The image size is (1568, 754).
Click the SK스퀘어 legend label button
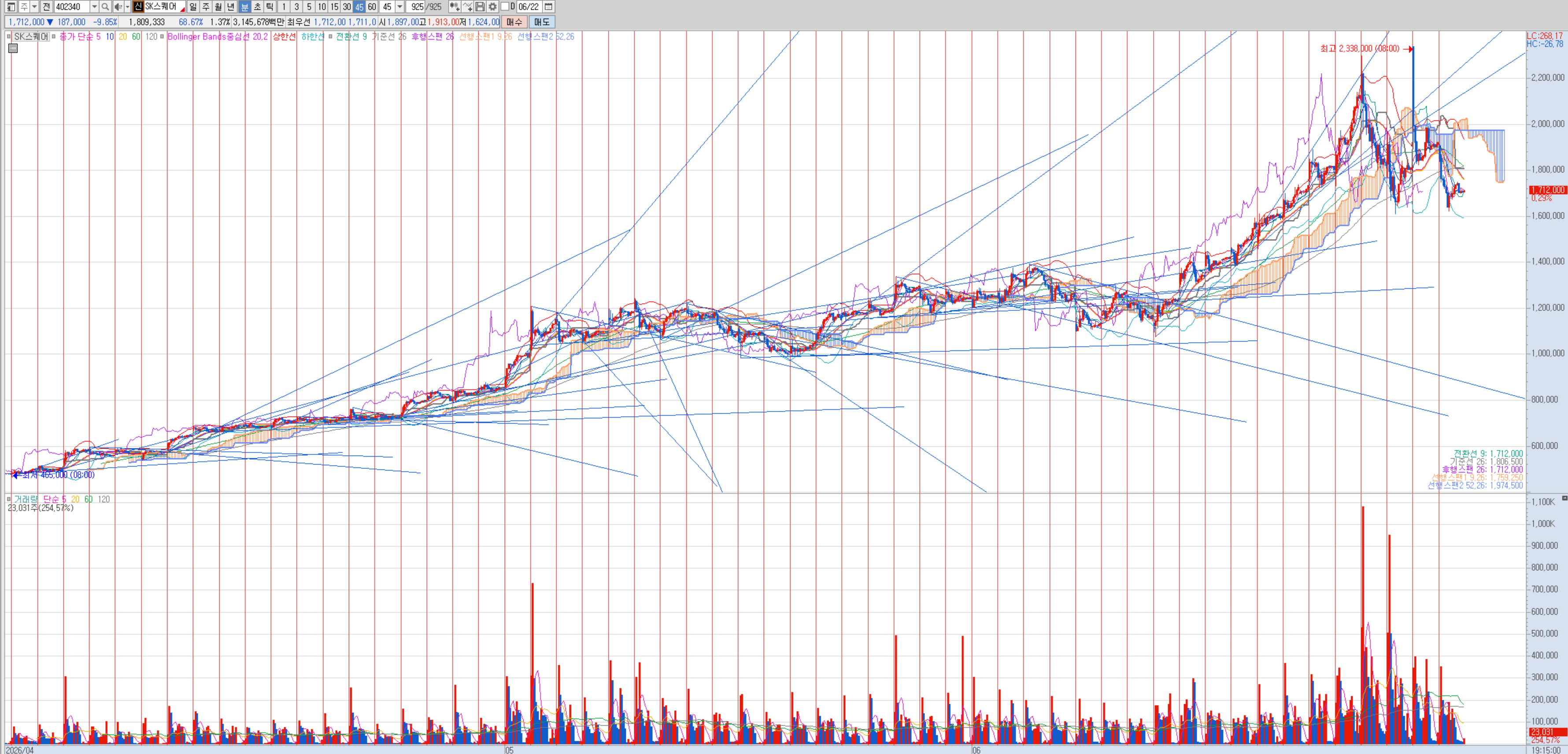[x=31, y=37]
